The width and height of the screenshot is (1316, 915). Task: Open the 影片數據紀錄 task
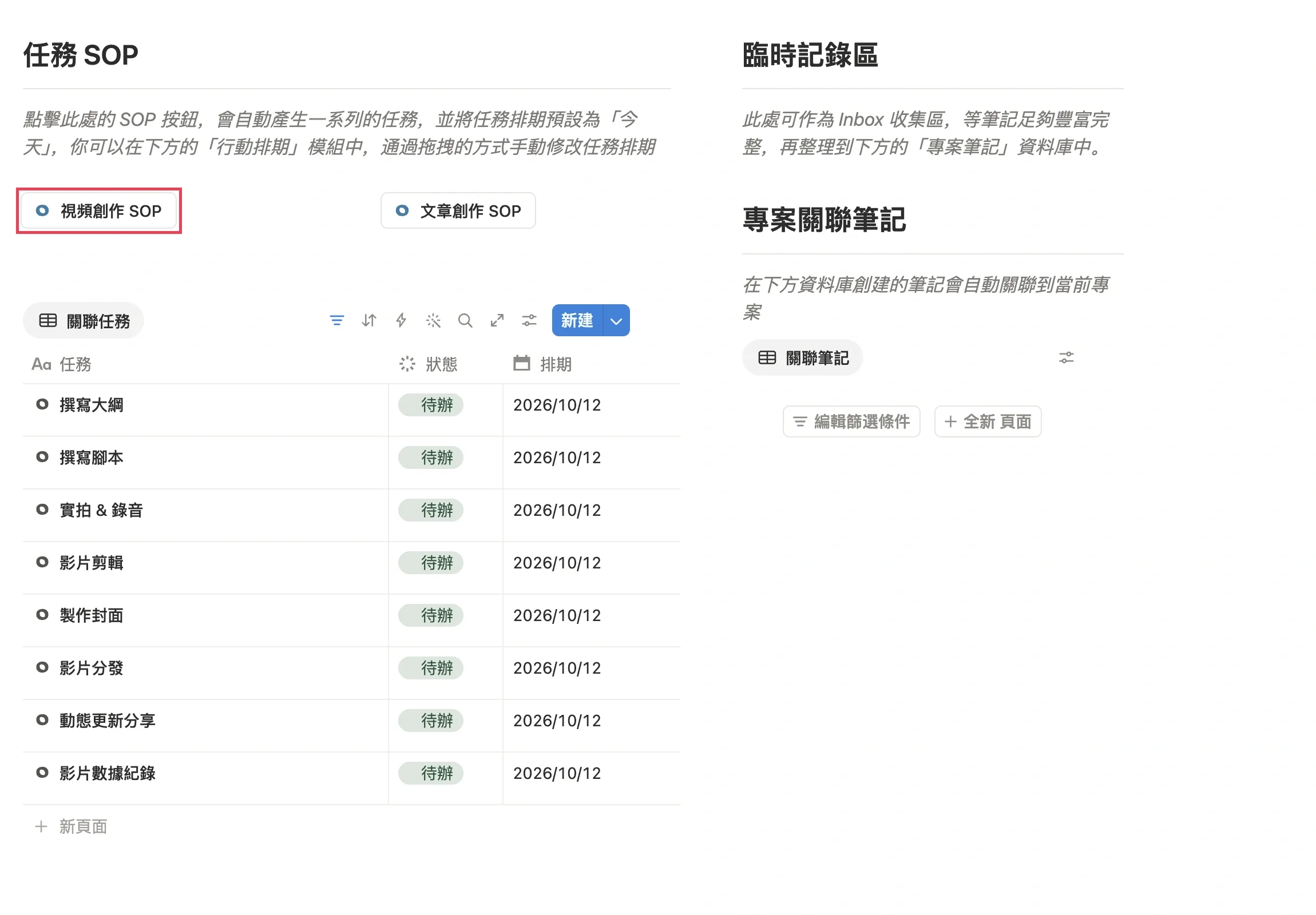(107, 773)
